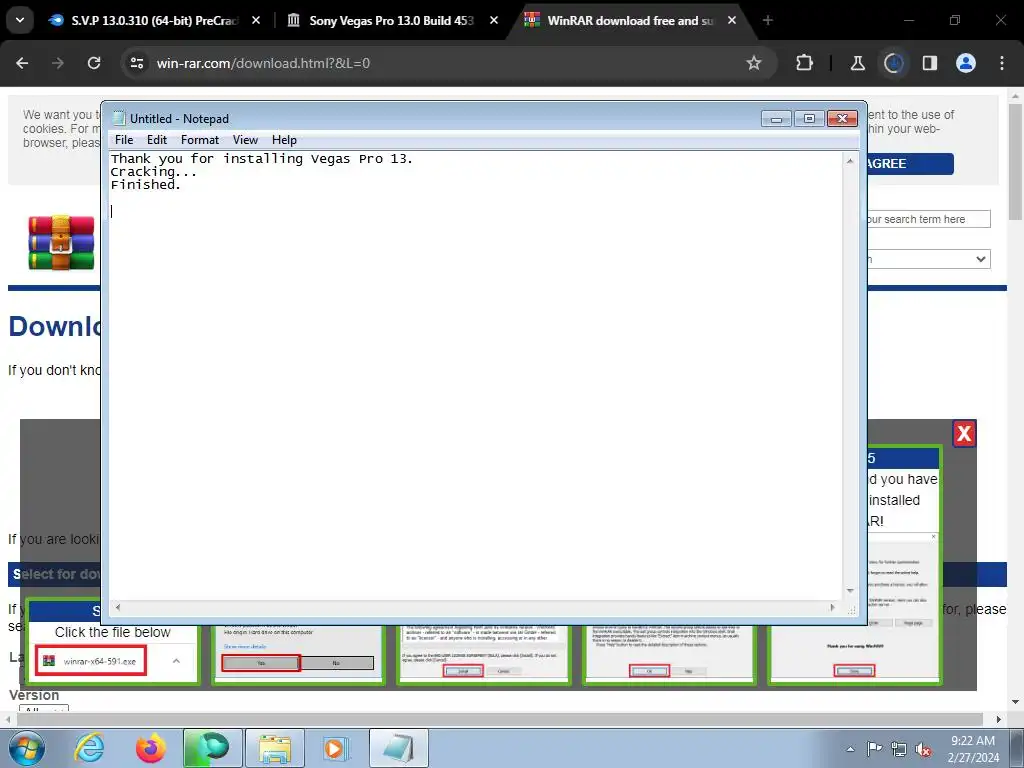
Task: Open the network tray icon
Action: pyautogui.click(x=899, y=749)
